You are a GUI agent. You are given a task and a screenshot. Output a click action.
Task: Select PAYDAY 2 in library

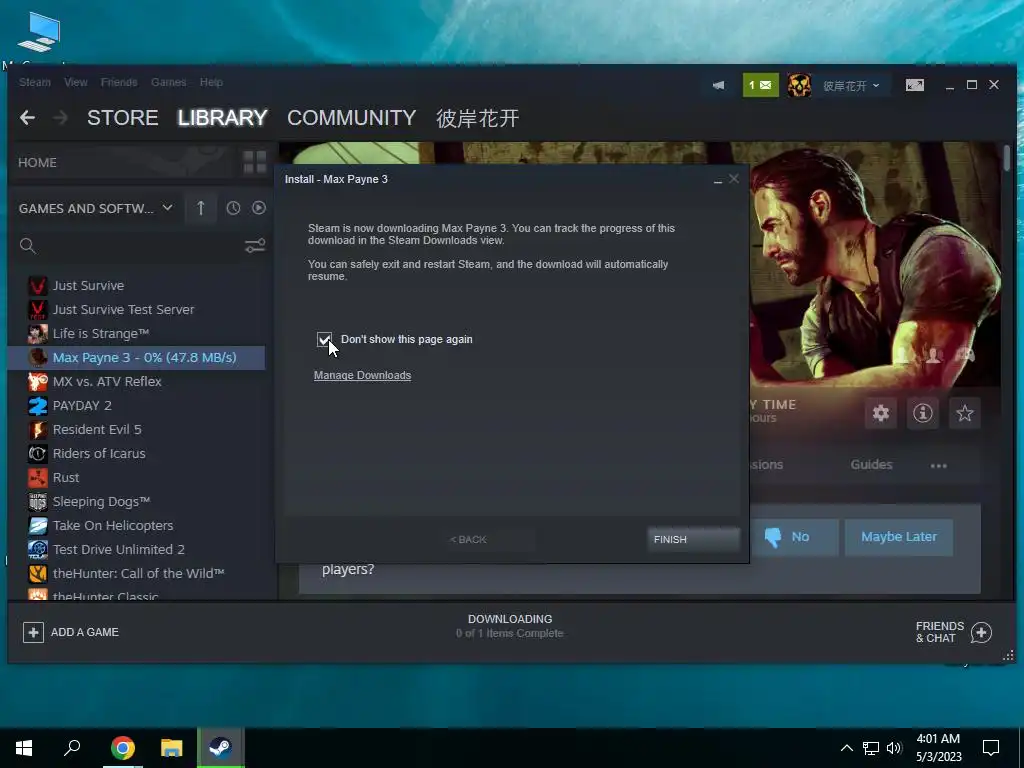(137, 406)
